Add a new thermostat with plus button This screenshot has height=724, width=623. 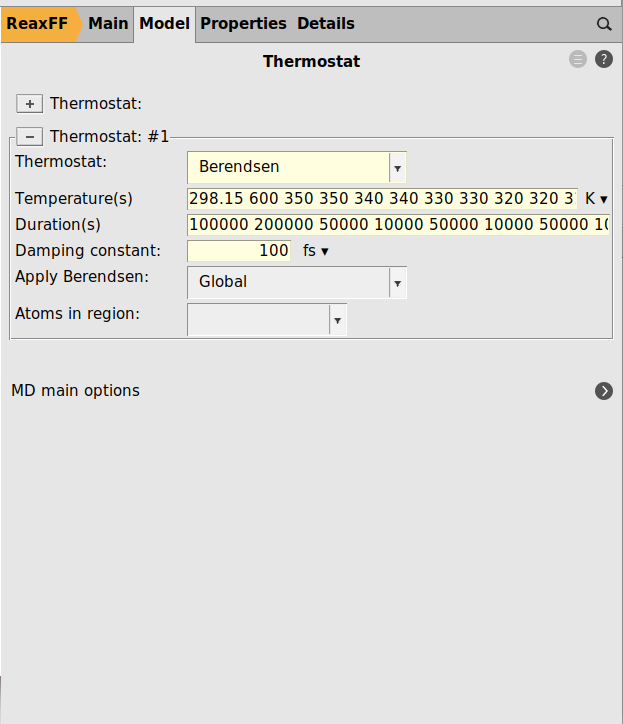(30, 104)
